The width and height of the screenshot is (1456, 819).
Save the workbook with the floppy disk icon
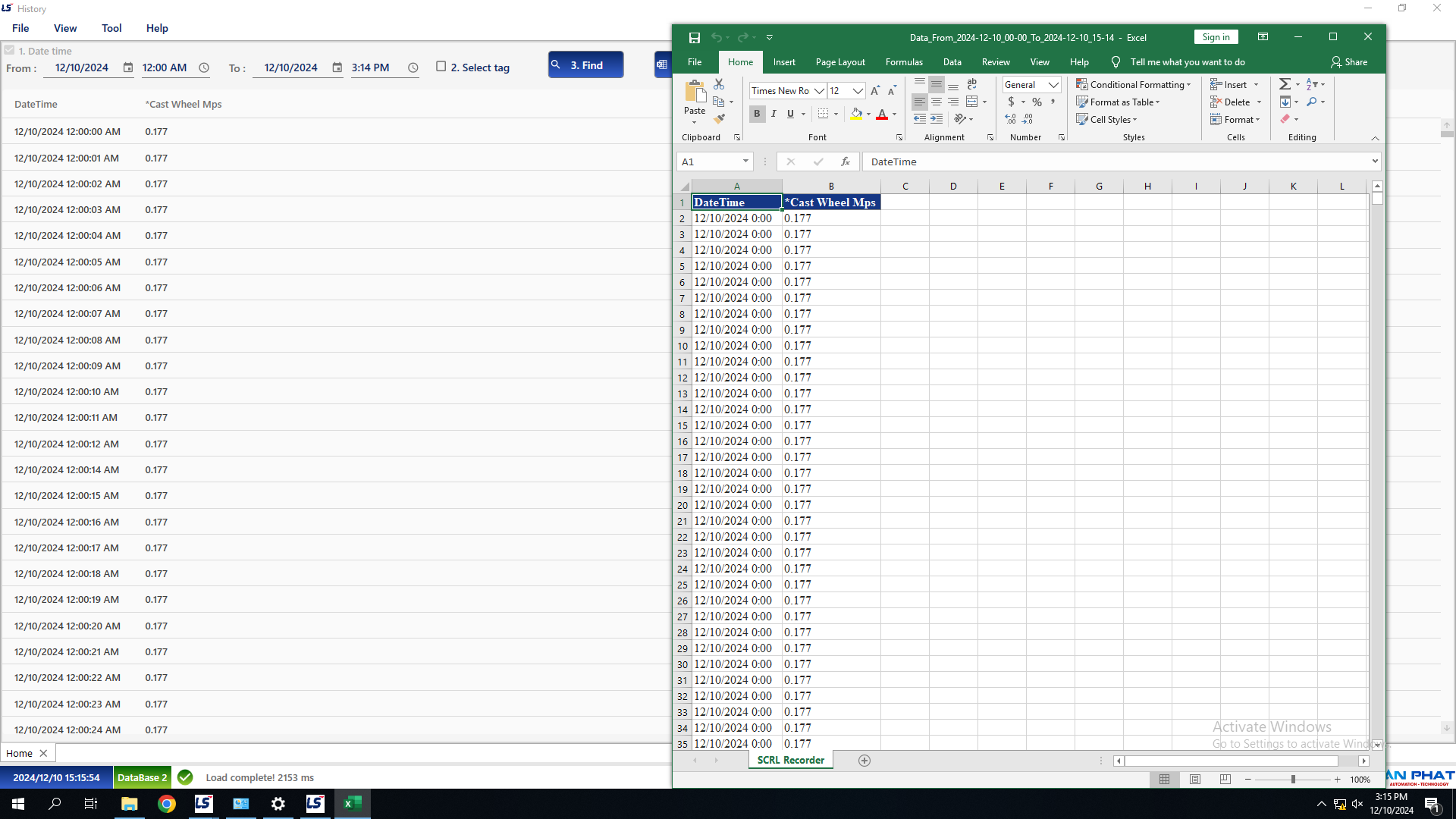click(694, 37)
